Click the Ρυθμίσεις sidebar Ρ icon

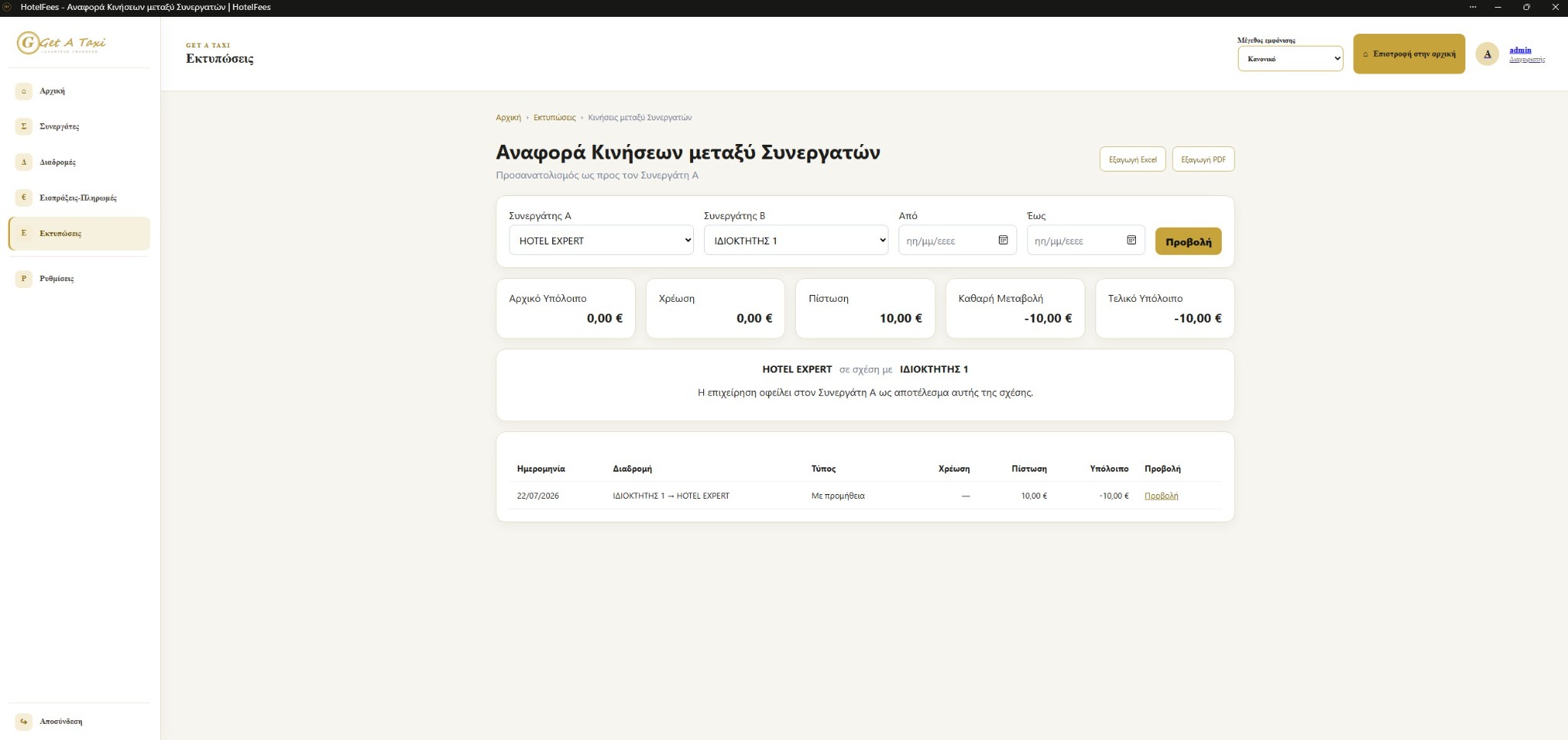[x=24, y=279]
